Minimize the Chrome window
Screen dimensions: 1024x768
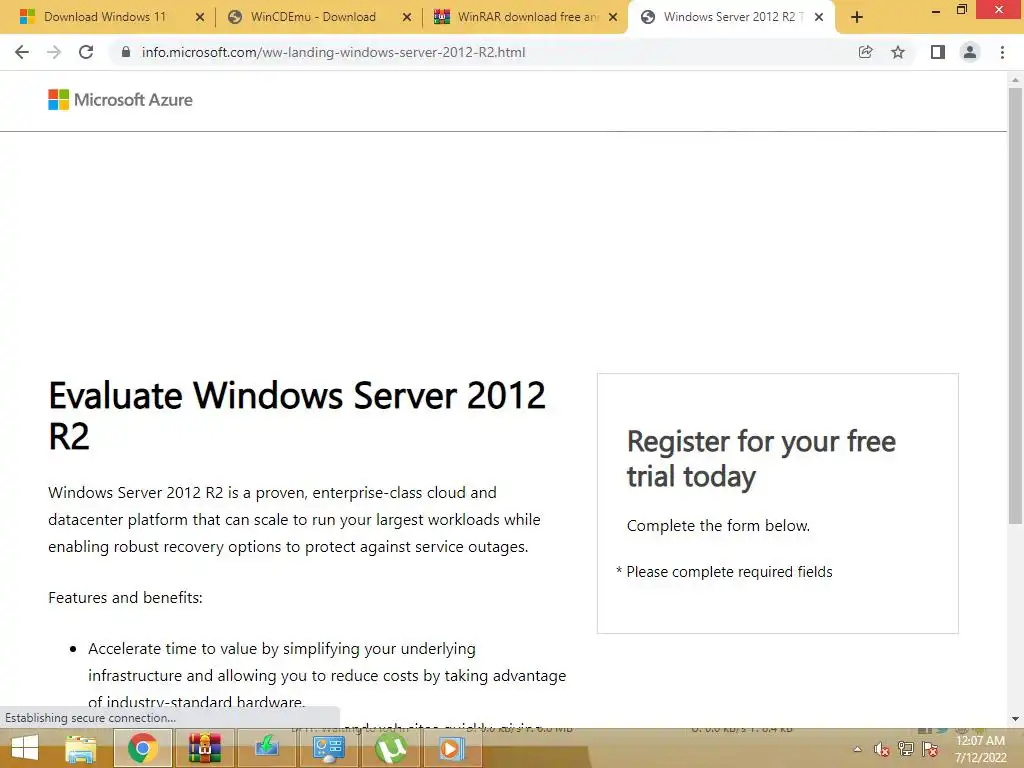pos(936,10)
